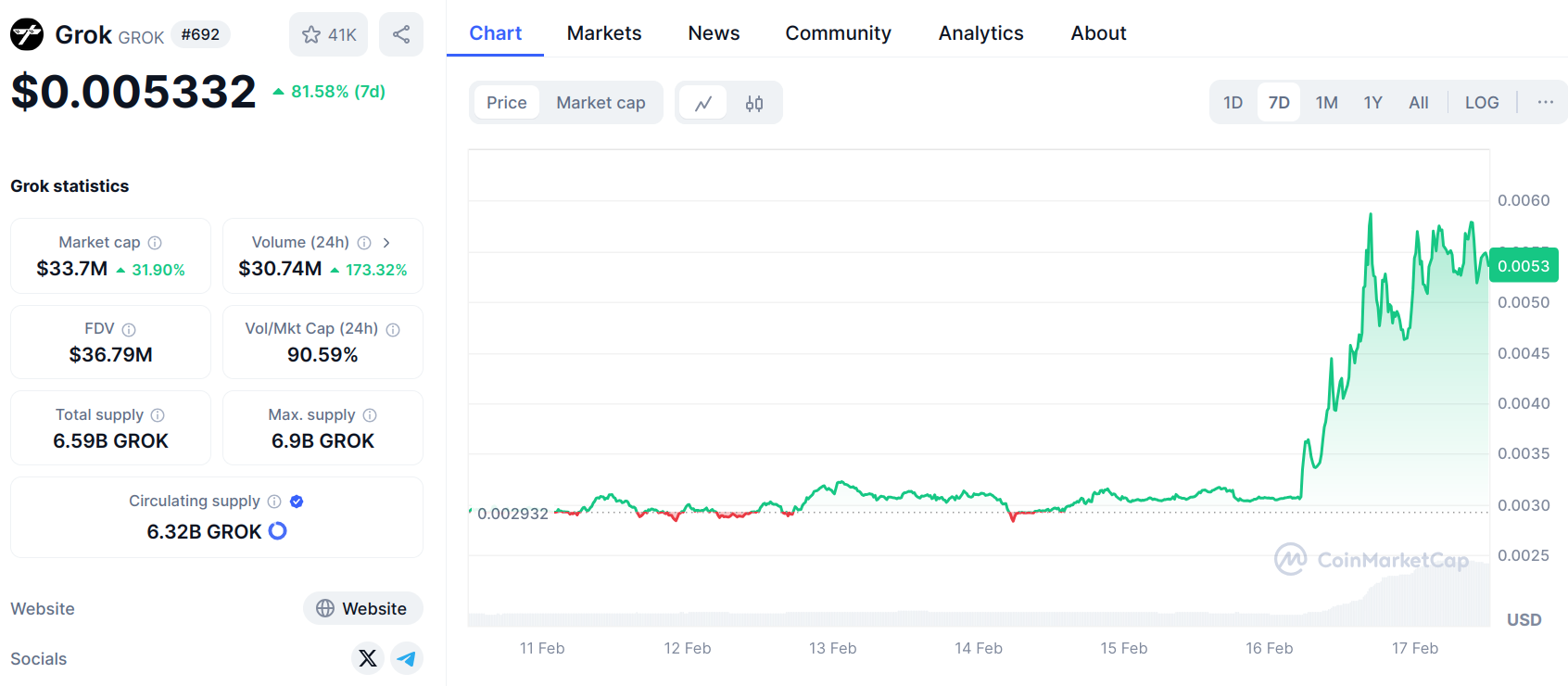Viewport: 1568px width, 686px height.
Task: Click the #692 rank badge
Action: (x=200, y=34)
